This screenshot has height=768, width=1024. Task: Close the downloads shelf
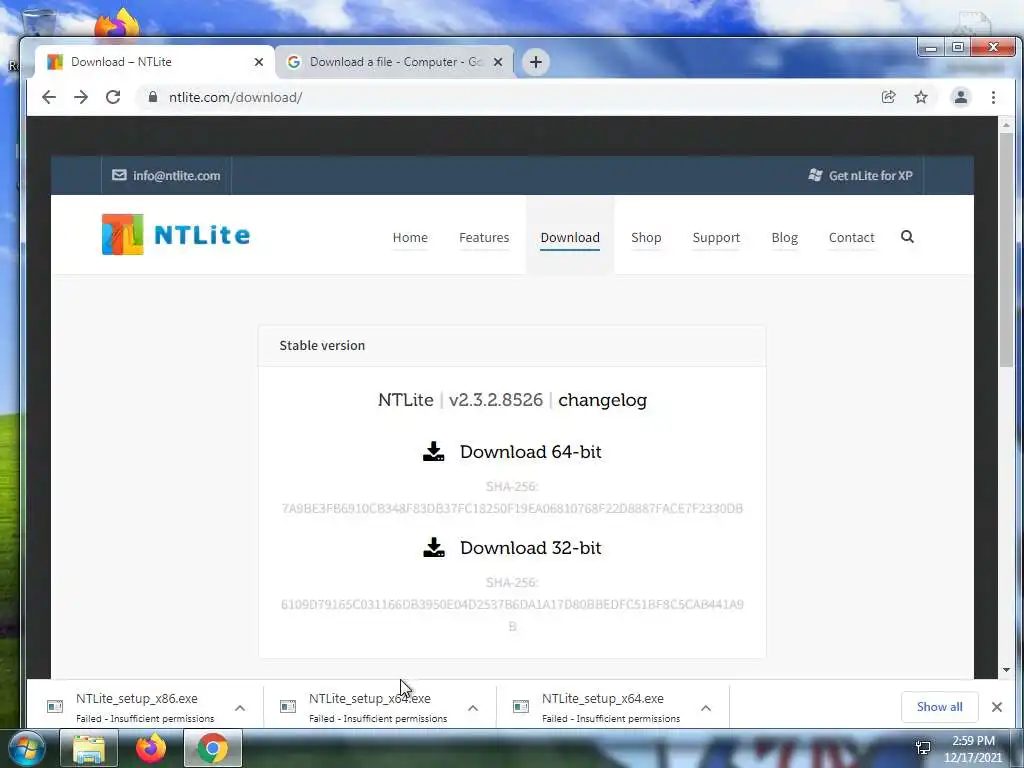pyautogui.click(x=997, y=707)
